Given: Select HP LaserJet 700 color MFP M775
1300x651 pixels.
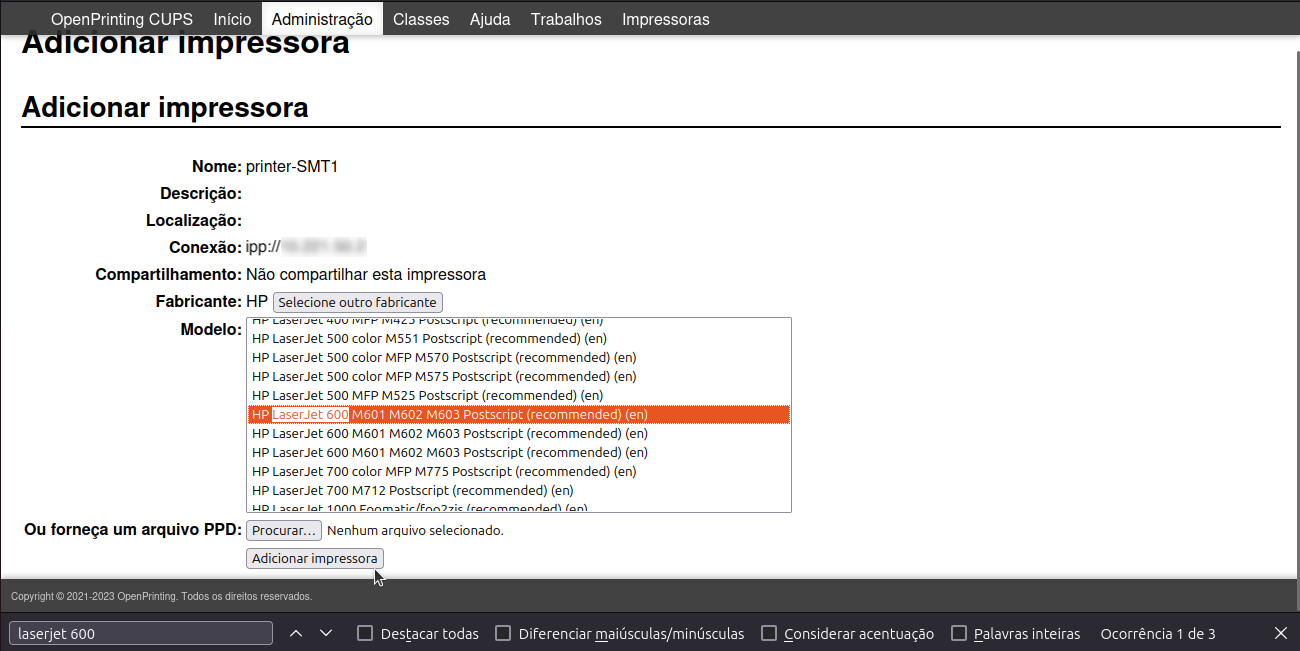Looking at the screenshot, I should click(519, 471).
